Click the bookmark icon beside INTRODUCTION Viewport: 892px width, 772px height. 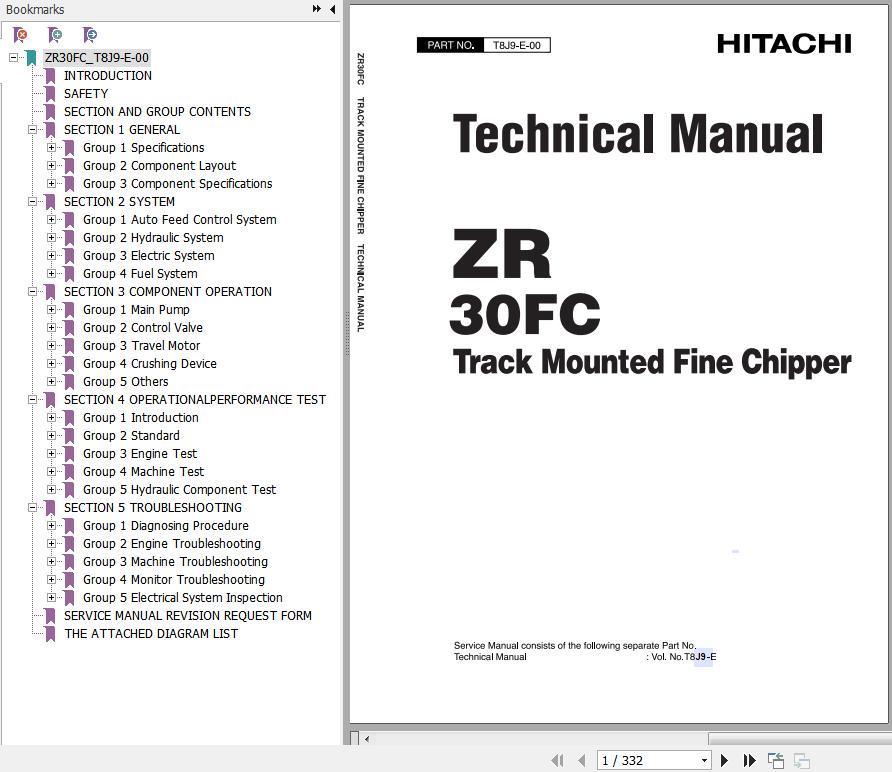(50, 76)
